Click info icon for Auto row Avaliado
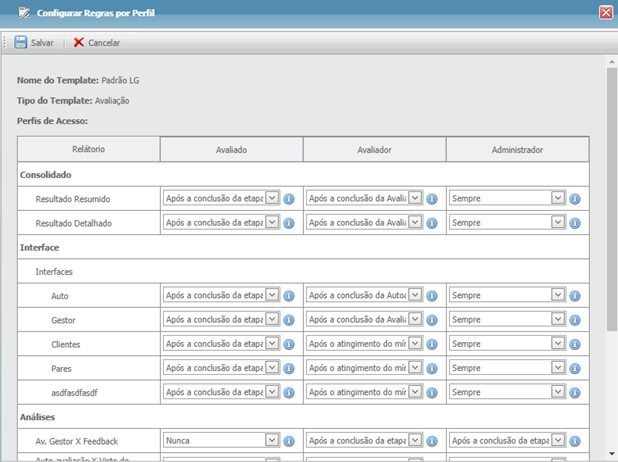This screenshot has height=462, width=618. tap(288, 296)
